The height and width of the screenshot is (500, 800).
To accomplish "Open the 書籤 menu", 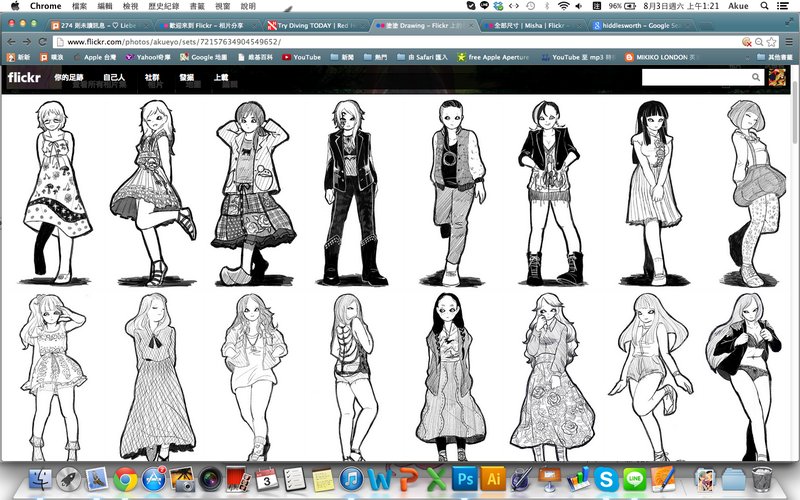I will point(197,6).
